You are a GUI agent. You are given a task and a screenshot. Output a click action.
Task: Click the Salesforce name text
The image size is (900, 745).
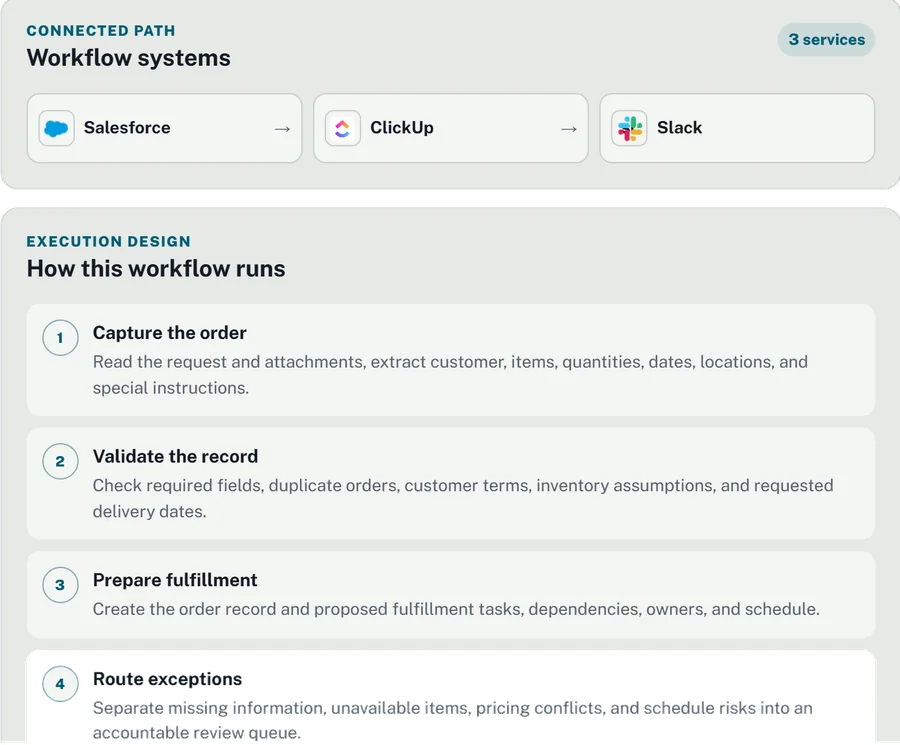pyautogui.click(x=127, y=127)
